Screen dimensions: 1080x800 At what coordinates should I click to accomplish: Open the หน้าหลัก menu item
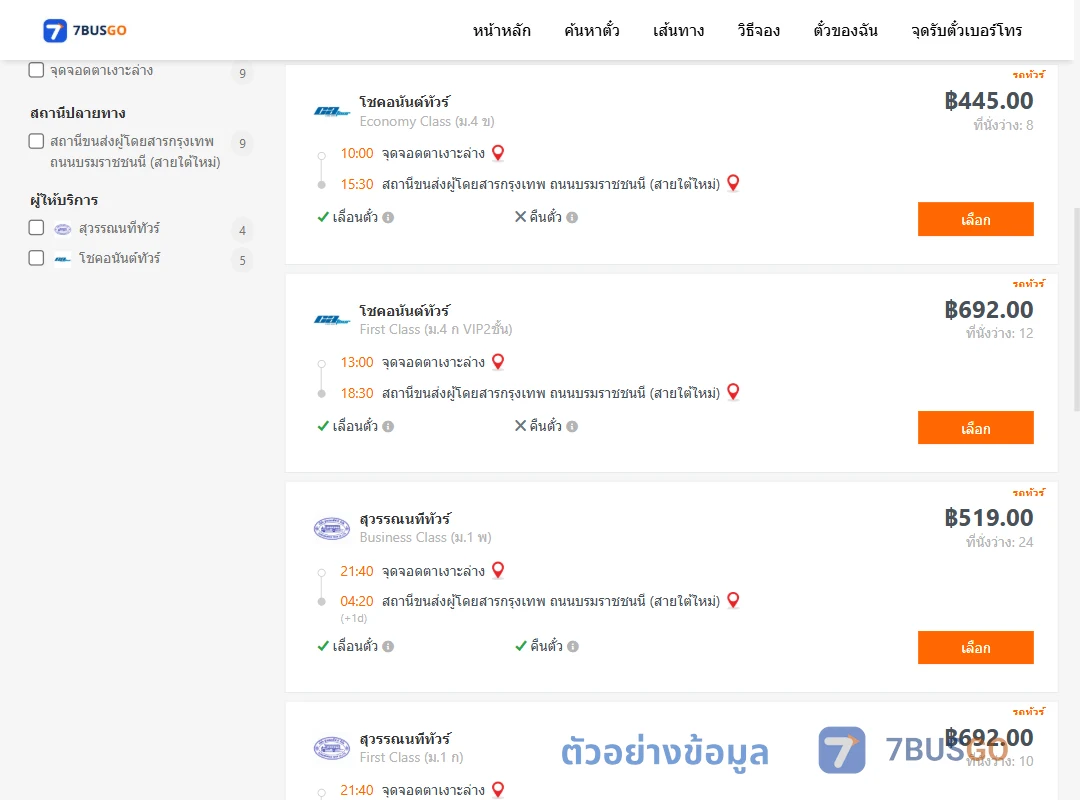coord(501,30)
